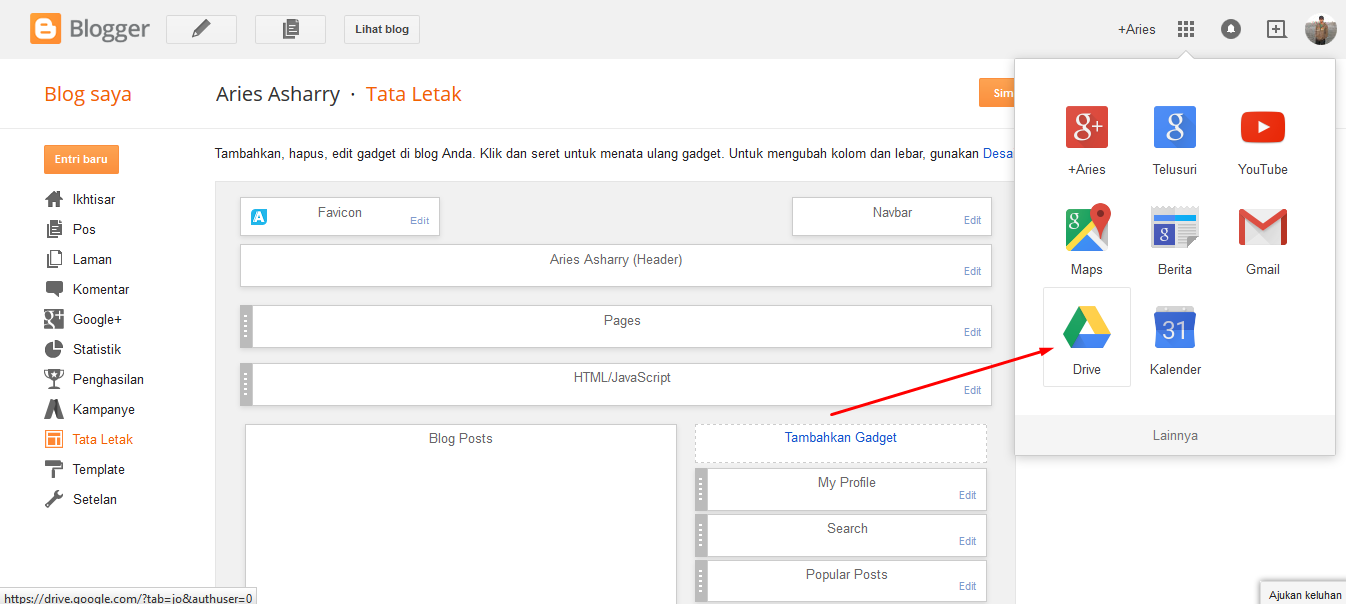The width and height of the screenshot is (1346, 604).
Task: Click the Popular Posts gadget drag handle
Action: pos(701,581)
